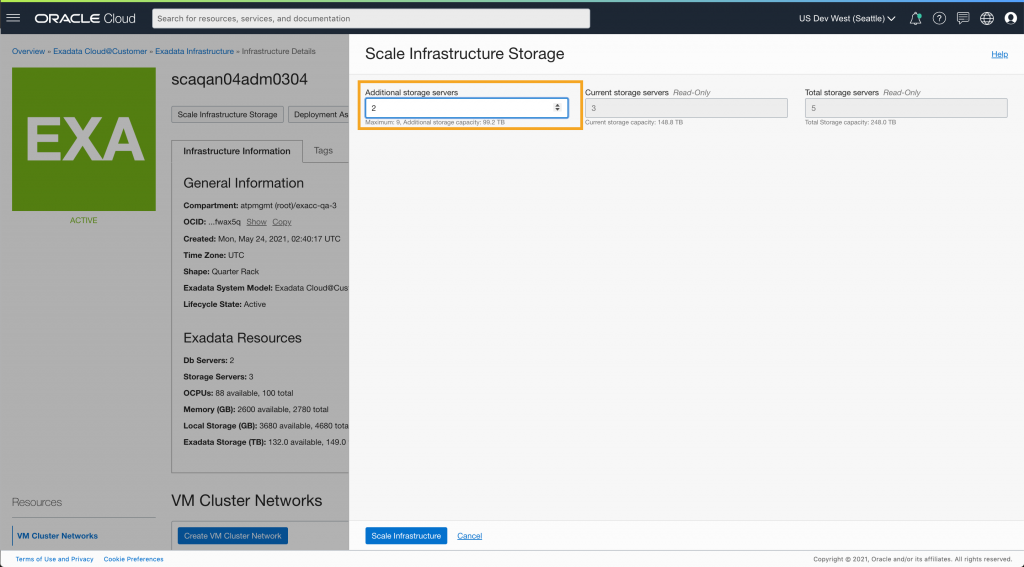Click the green EXA infrastructure icon

(84, 139)
